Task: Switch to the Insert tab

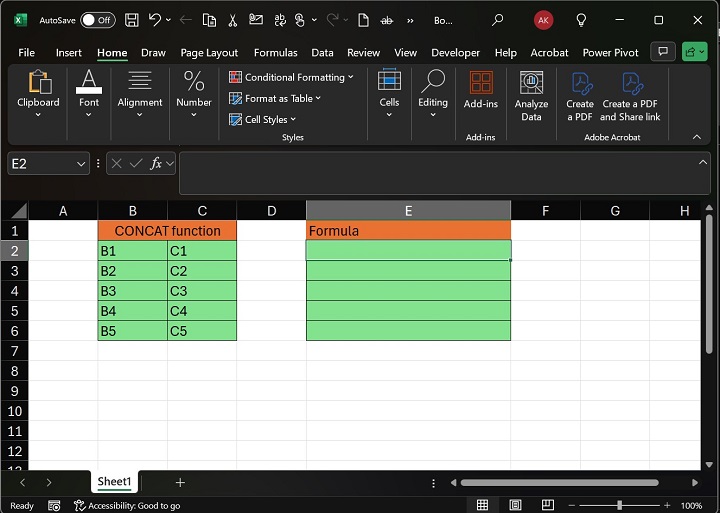Action: (69, 53)
